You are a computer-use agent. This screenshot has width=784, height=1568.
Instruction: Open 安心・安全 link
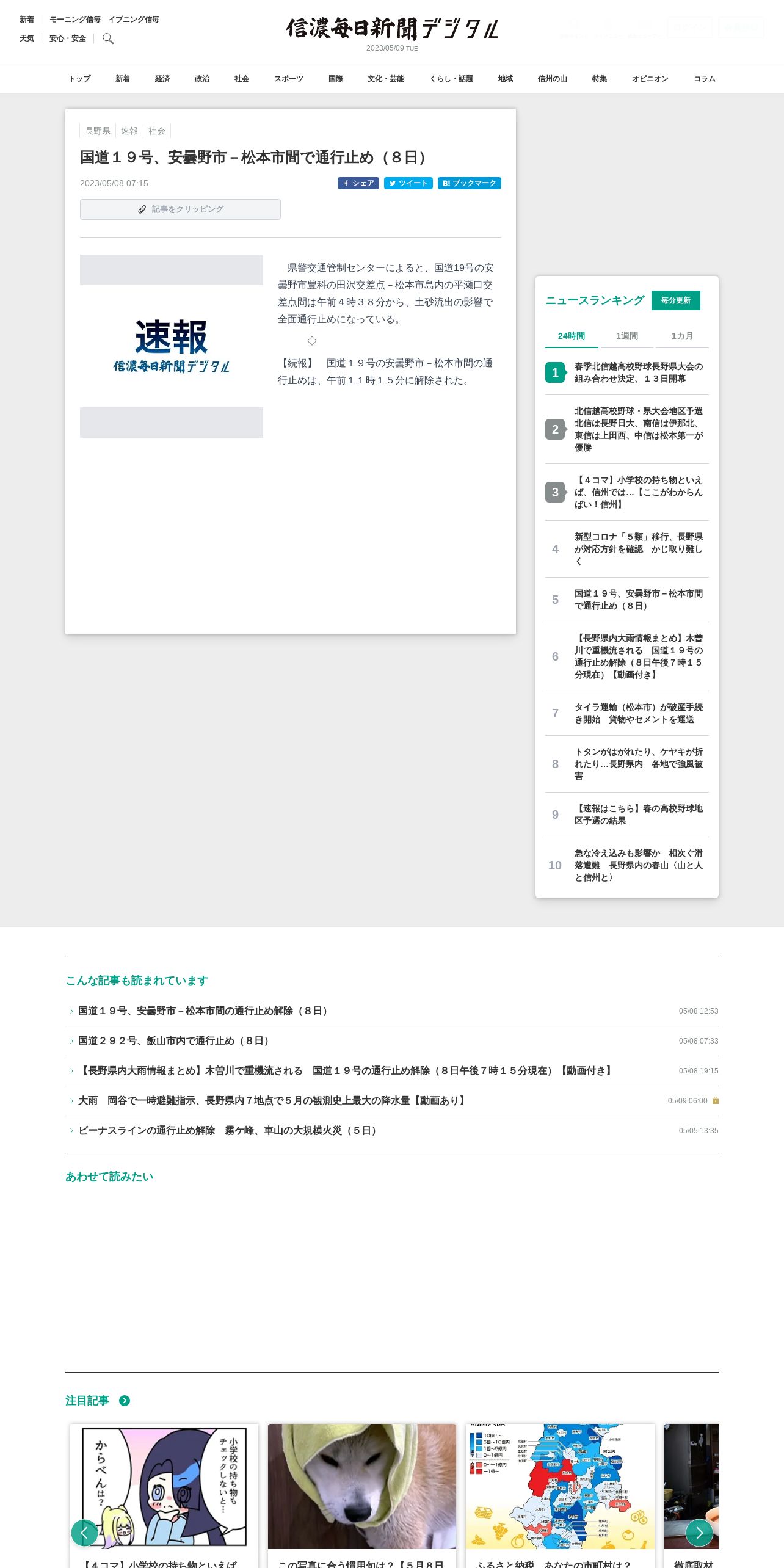[68, 38]
